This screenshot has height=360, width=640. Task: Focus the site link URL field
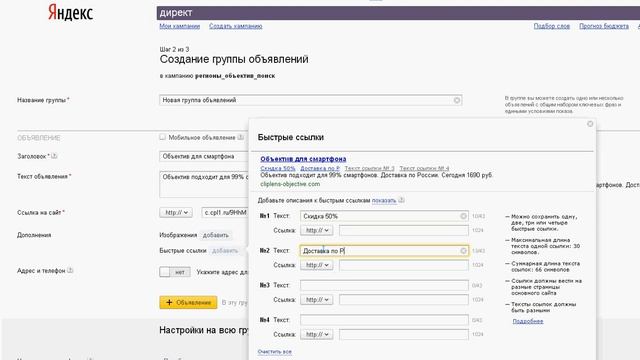coord(225,212)
